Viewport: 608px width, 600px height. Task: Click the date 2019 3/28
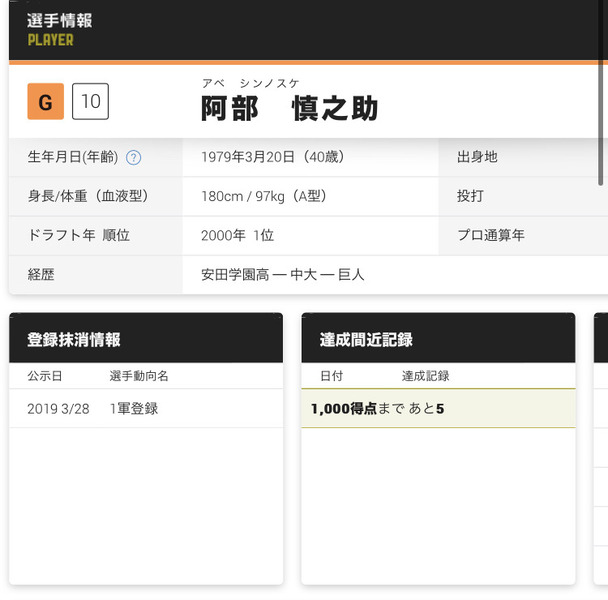[58, 409]
